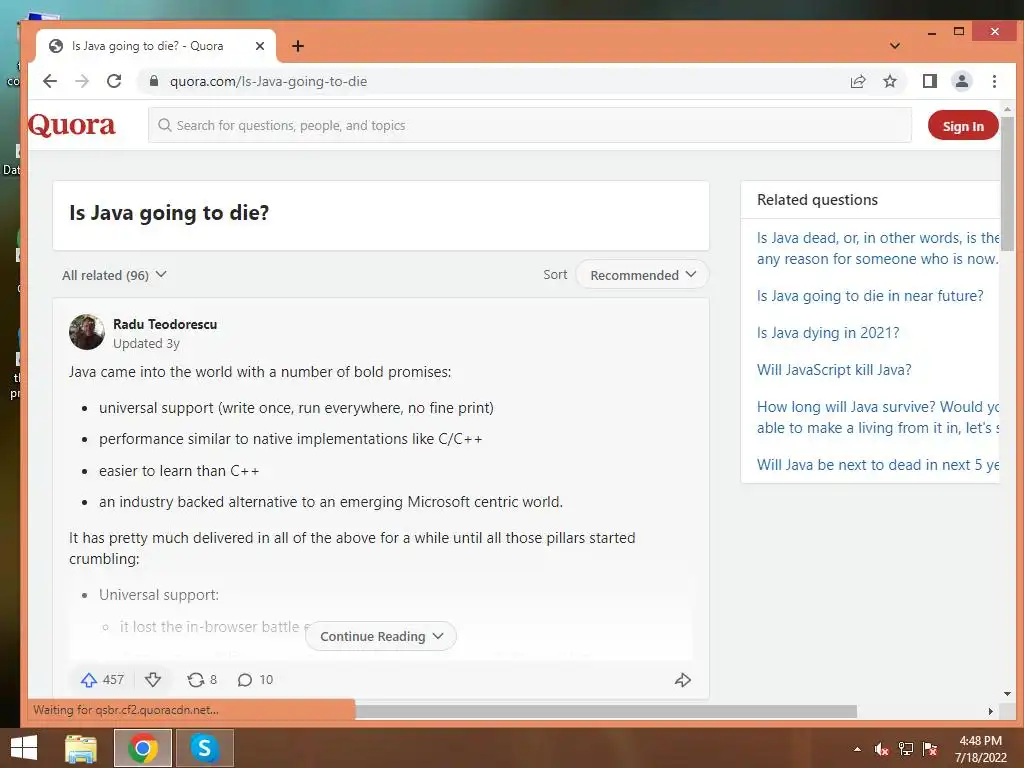1024x768 pixels.
Task: Open the tab search chevron in the title bar
Action: tap(895, 46)
